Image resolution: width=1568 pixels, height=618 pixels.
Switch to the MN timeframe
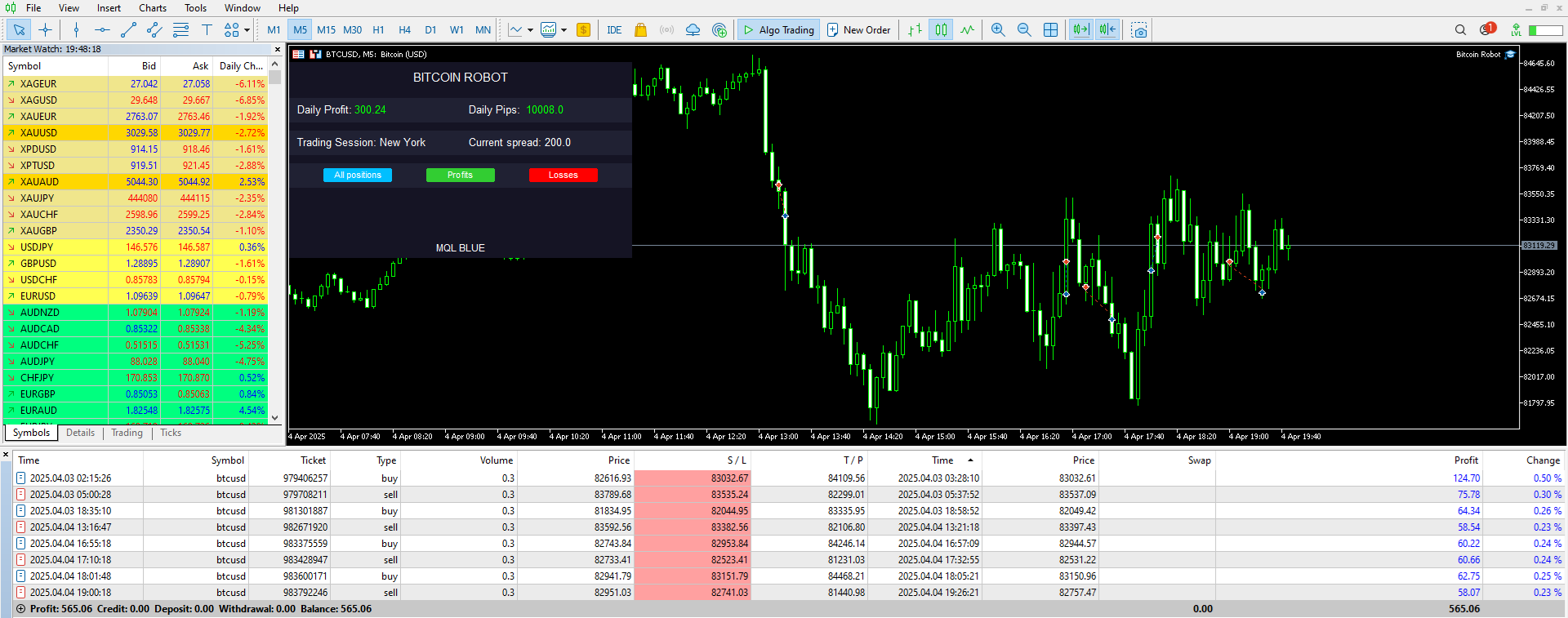click(483, 30)
